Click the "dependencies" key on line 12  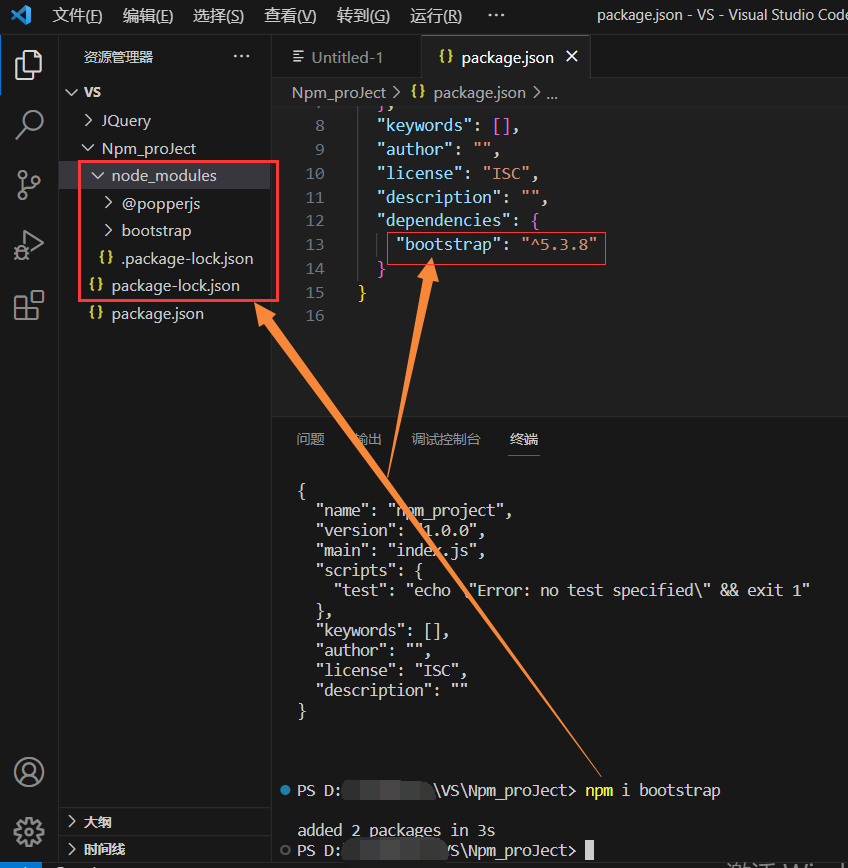(443, 220)
